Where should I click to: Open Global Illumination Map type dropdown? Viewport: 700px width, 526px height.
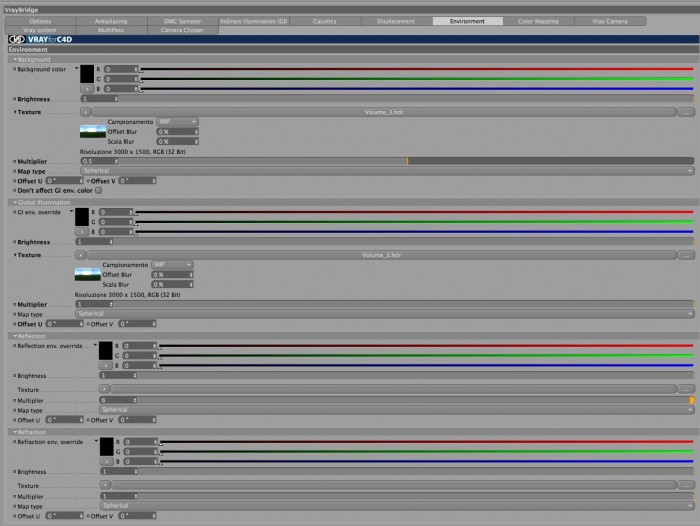pos(385,314)
